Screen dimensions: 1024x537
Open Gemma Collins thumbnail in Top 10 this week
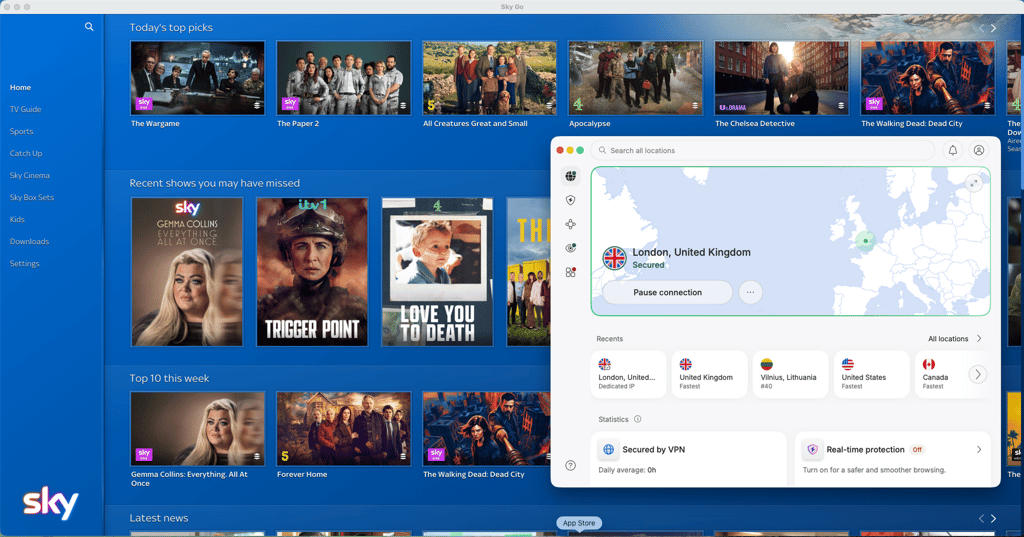click(197, 429)
